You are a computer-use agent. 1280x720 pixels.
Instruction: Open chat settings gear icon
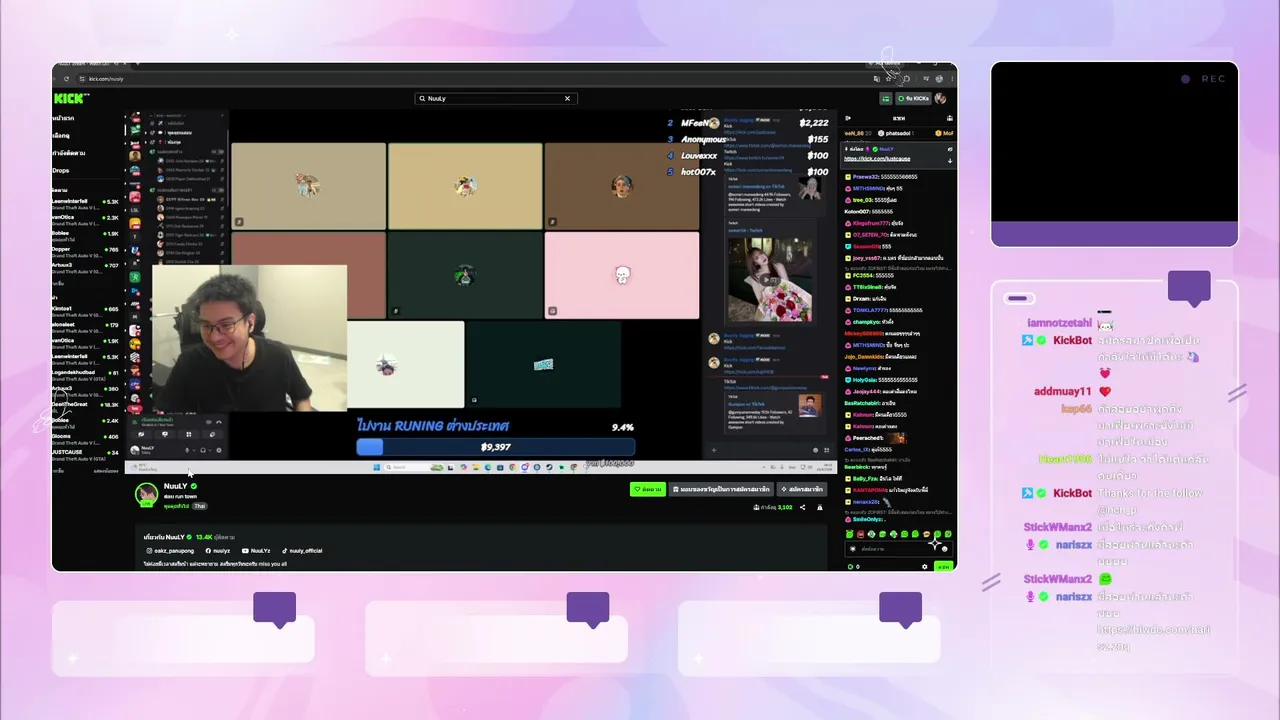[x=924, y=566]
